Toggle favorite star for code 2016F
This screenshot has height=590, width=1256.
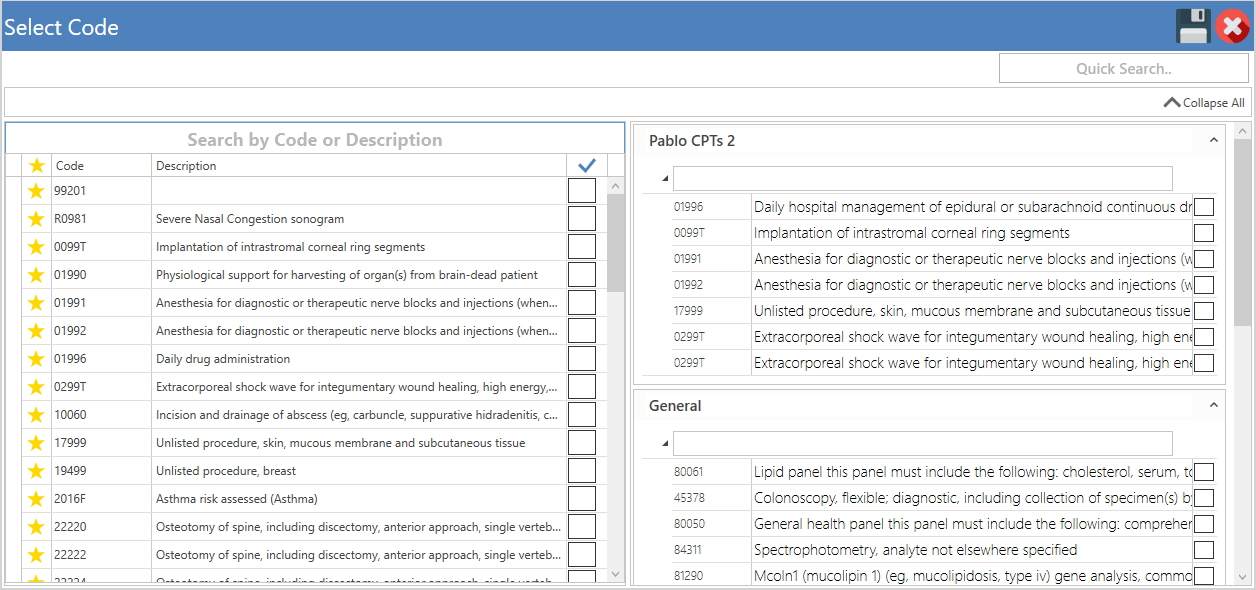(x=37, y=499)
